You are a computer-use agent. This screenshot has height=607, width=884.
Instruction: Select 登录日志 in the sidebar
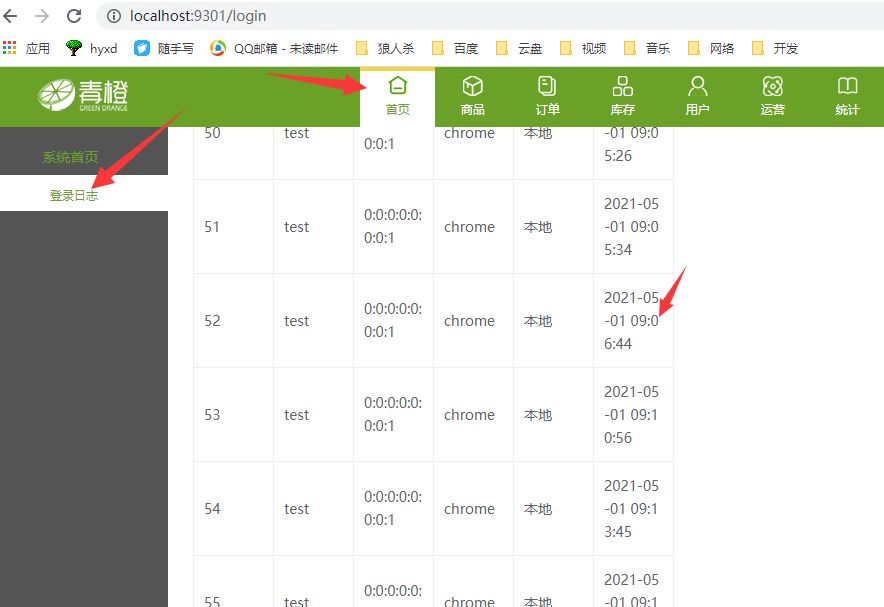(x=74, y=195)
